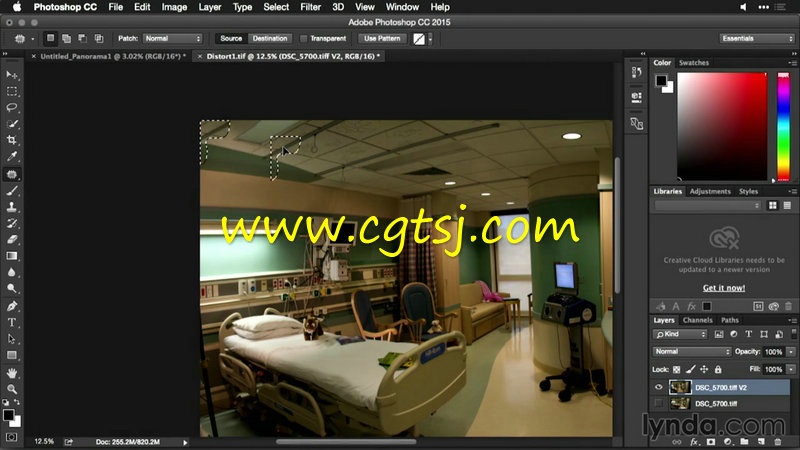Select the Quick Selection tool
This screenshot has width=800, height=450.
[11, 124]
